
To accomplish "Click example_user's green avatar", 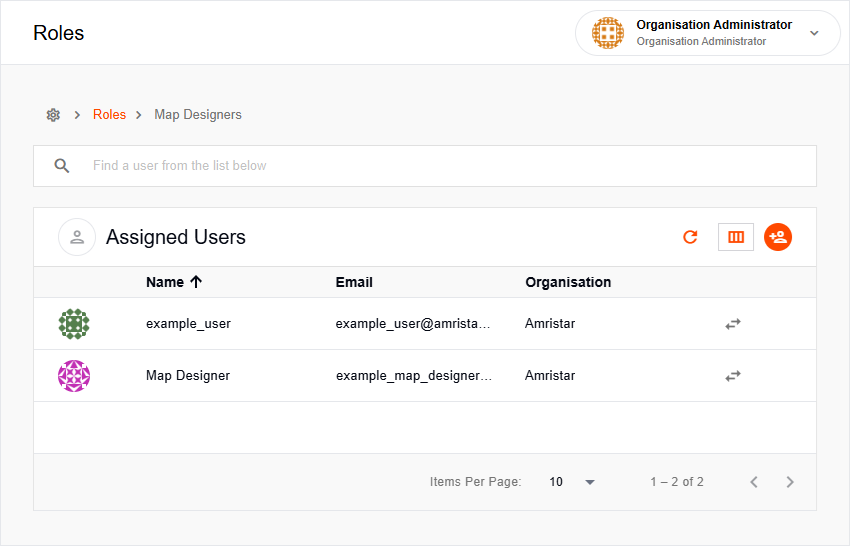I will tap(74, 324).
